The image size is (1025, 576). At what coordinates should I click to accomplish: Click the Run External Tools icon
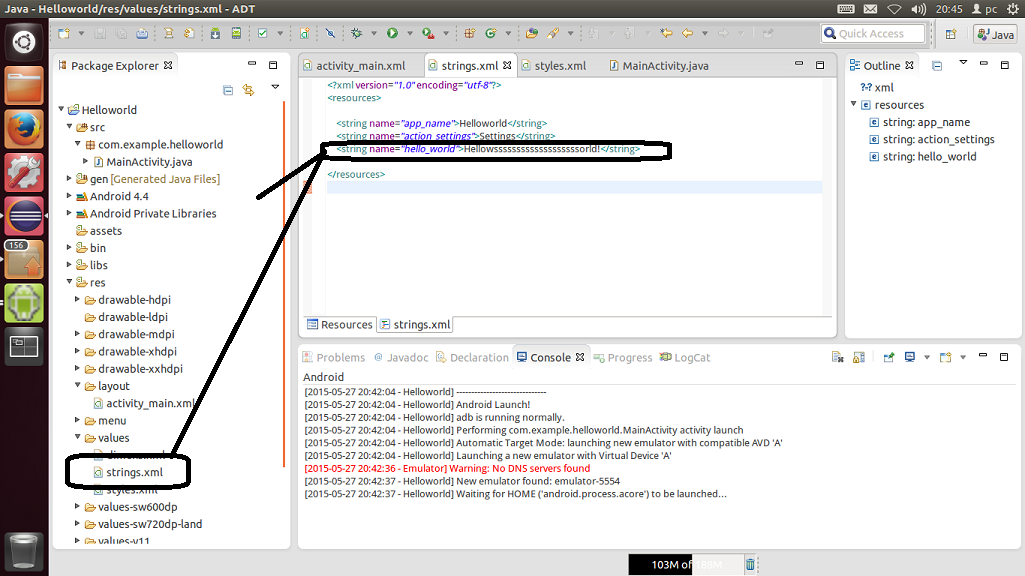pos(428,33)
